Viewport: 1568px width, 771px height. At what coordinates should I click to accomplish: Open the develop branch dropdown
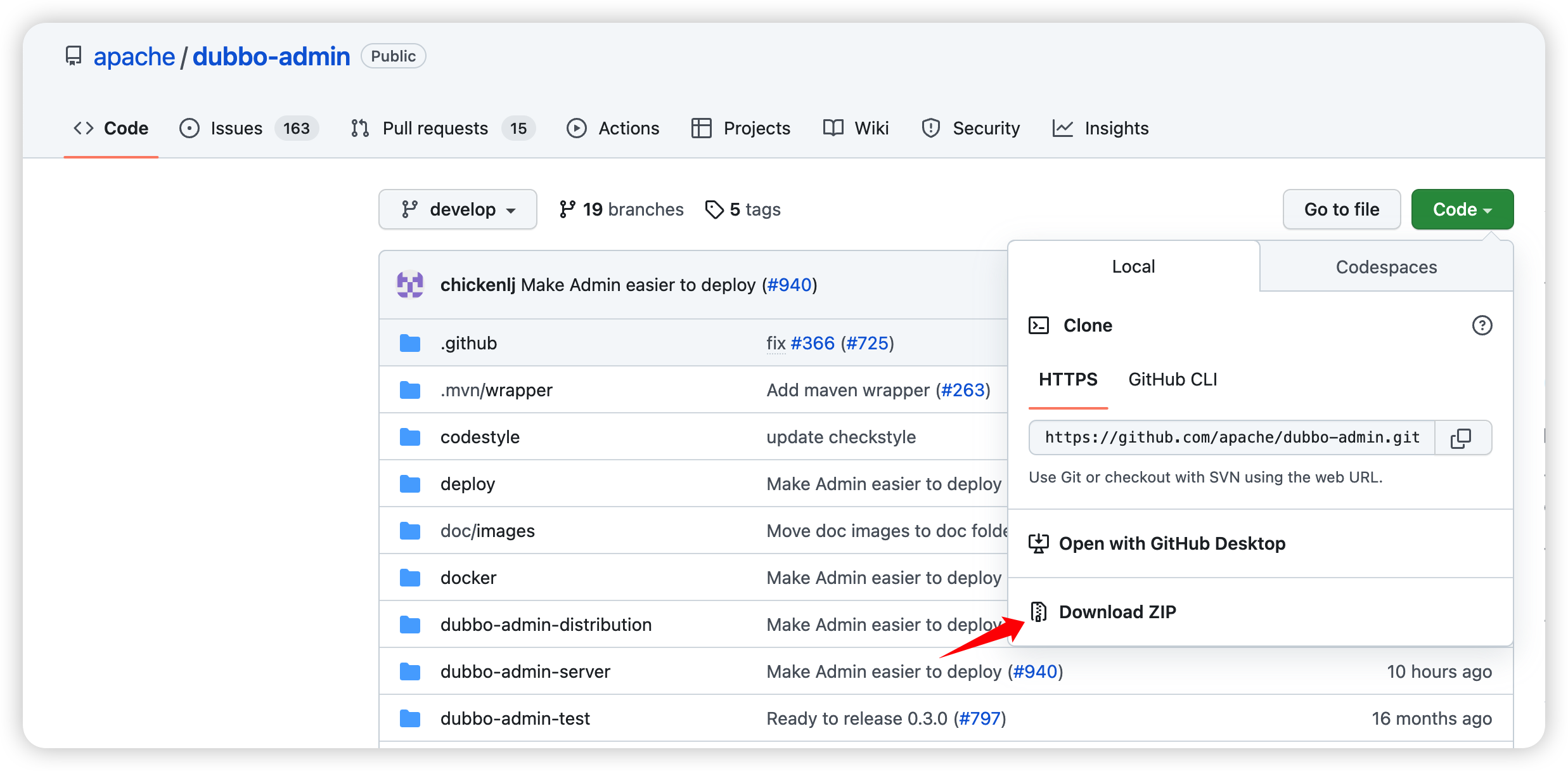(458, 209)
